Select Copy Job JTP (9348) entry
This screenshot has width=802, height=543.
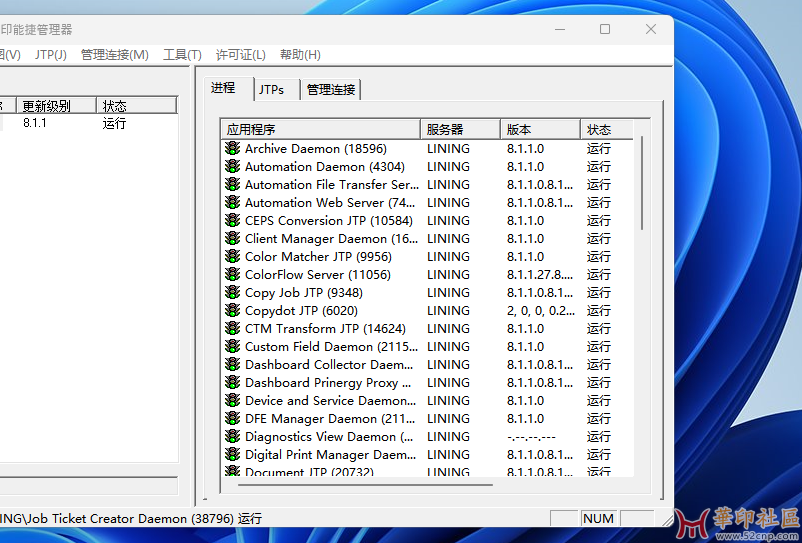[304, 293]
